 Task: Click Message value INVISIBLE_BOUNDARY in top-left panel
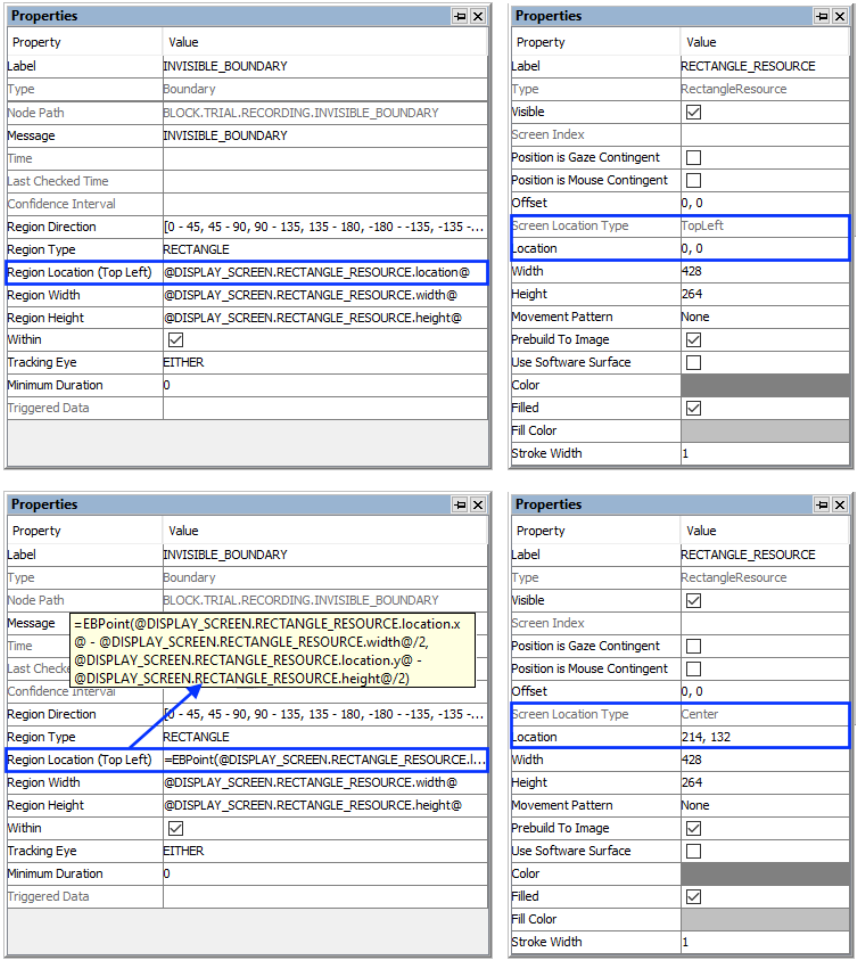(x=325, y=135)
